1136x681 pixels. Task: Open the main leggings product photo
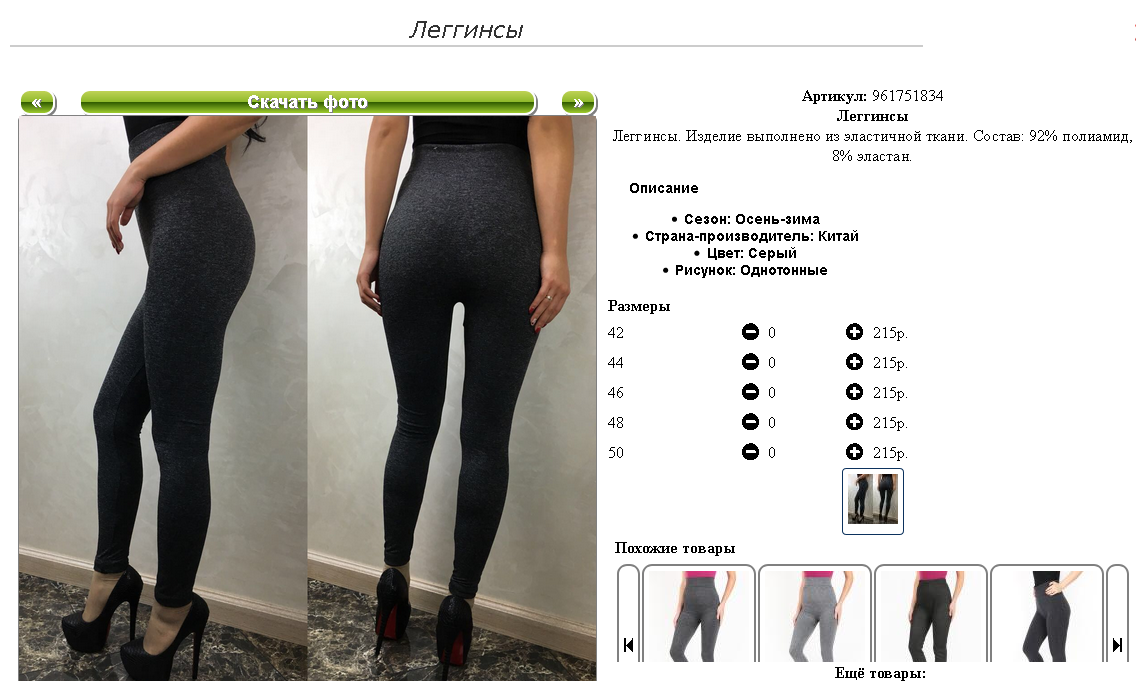click(307, 398)
